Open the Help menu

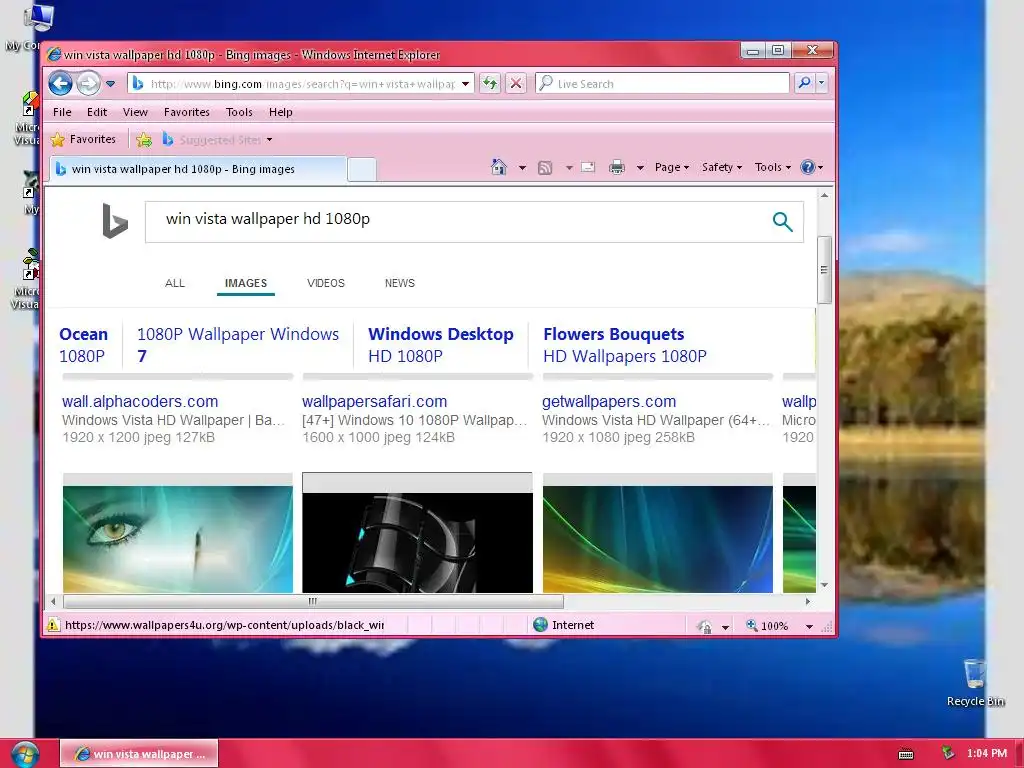click(281, 112)
